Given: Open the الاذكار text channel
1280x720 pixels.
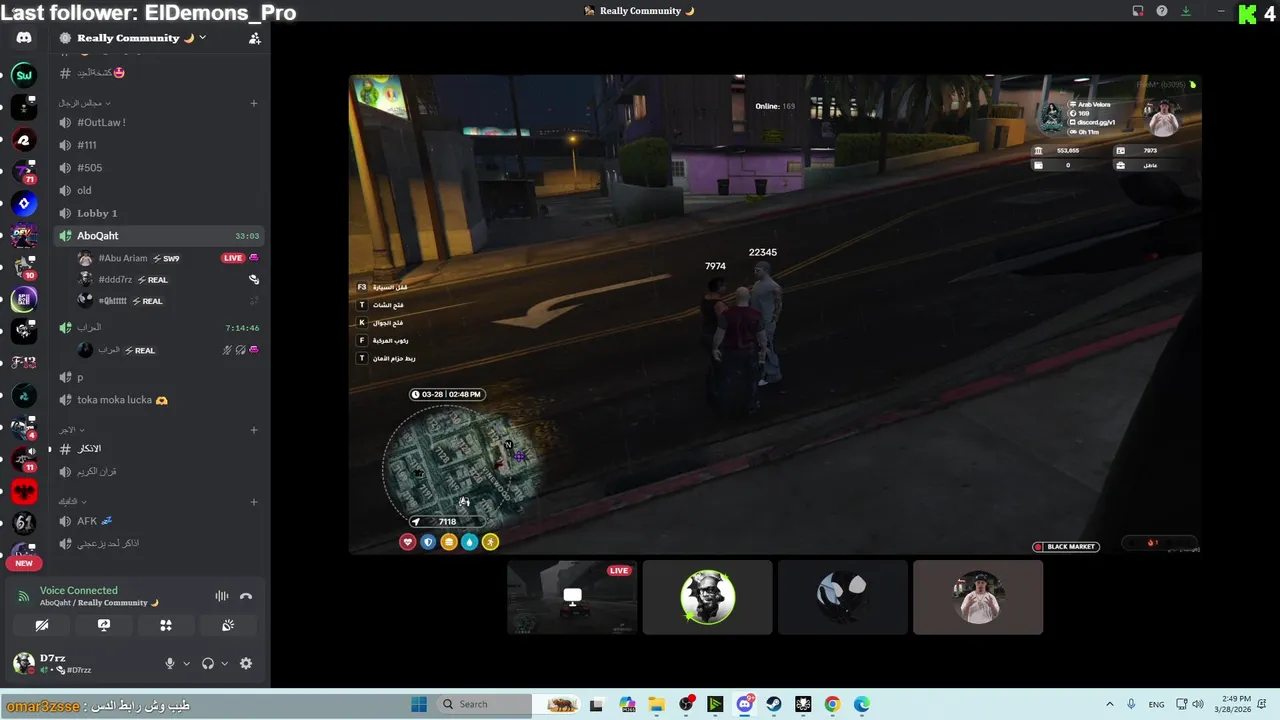Looking at the screenshot, I should [160, 449].
